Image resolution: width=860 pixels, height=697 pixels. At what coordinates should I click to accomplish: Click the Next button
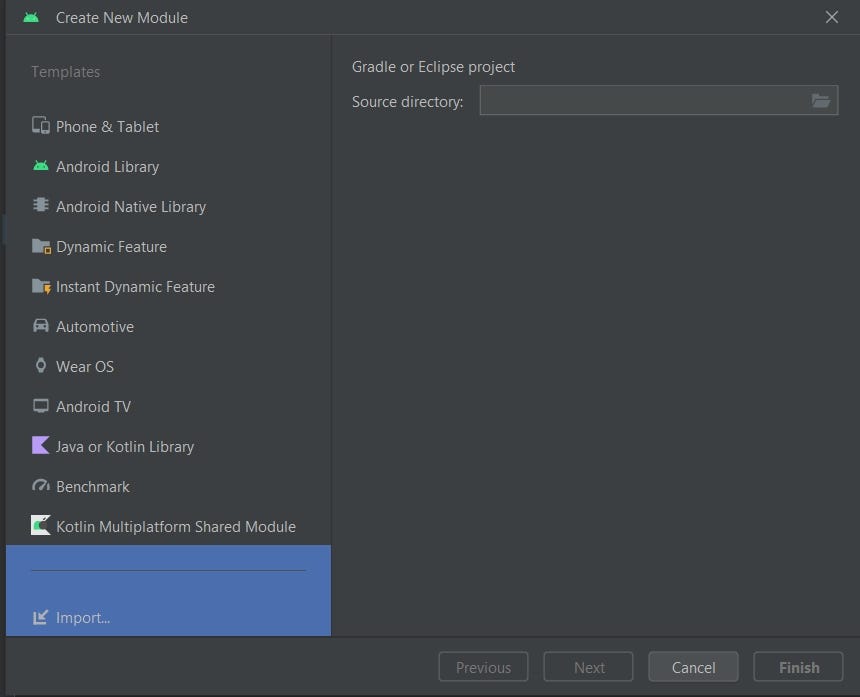pos(589,667)
